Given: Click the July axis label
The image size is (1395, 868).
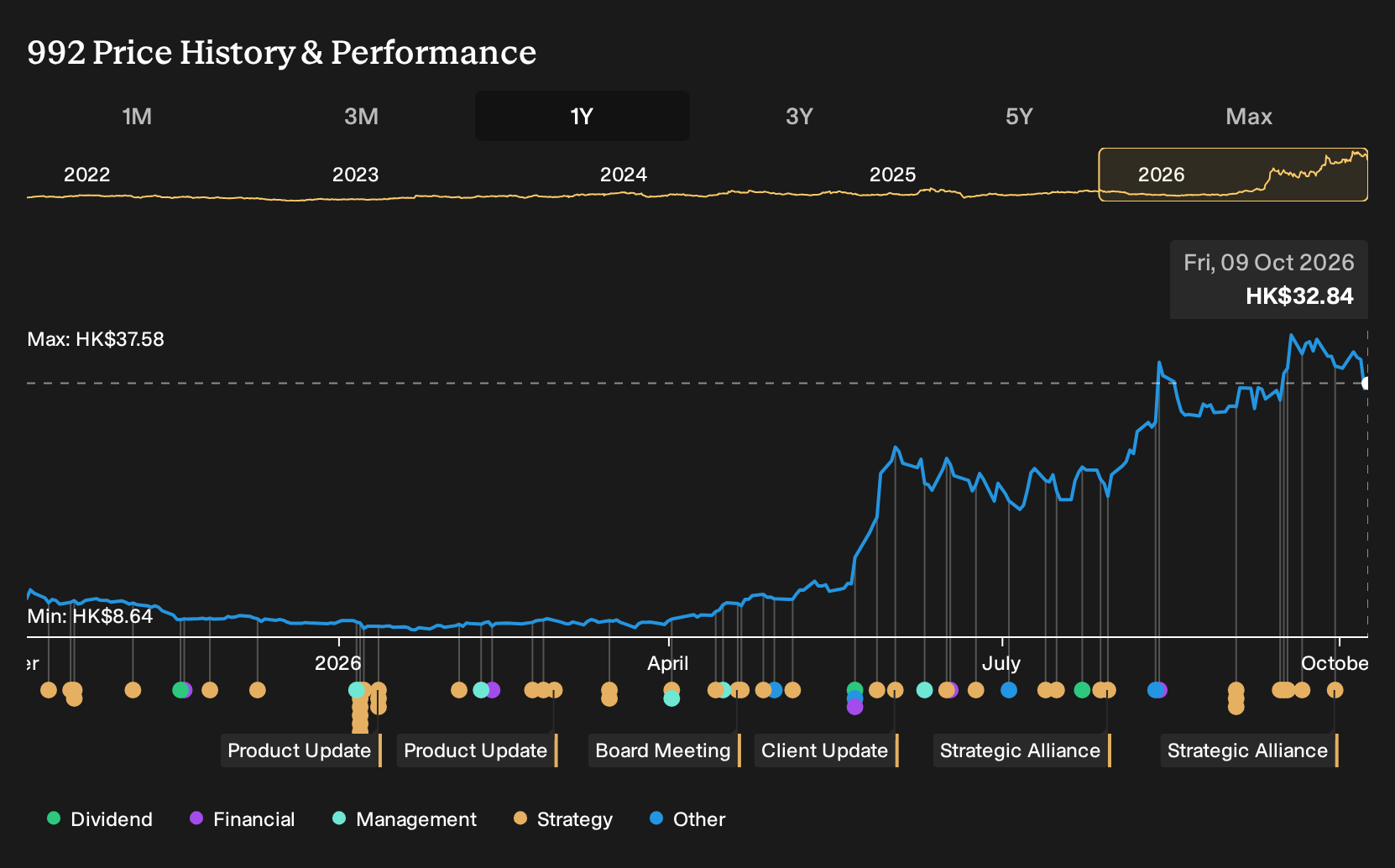Looking at the screenshot, I should (1001, 663).
